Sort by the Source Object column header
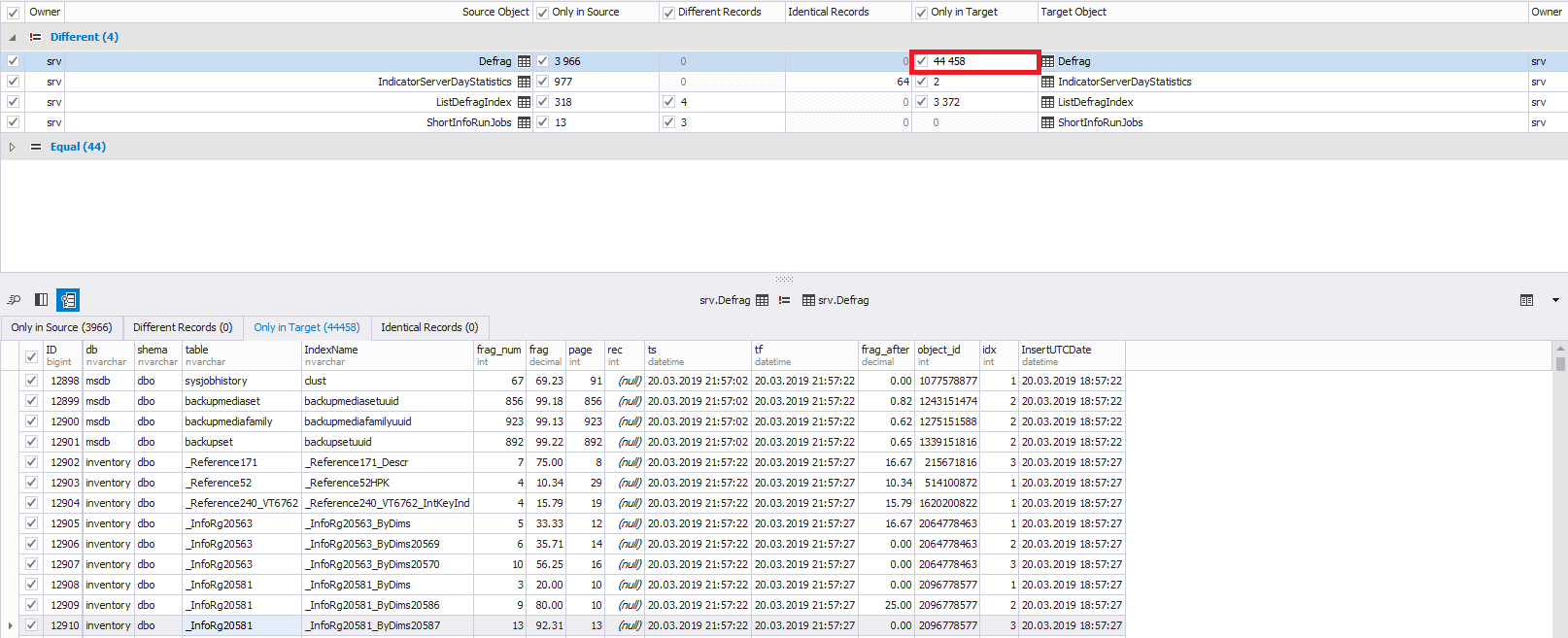The image size is (1568, 638). point(298,12)
